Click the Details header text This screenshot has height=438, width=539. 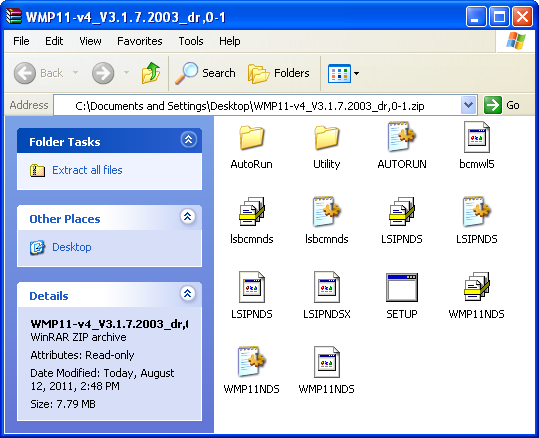tap(49, 296)
